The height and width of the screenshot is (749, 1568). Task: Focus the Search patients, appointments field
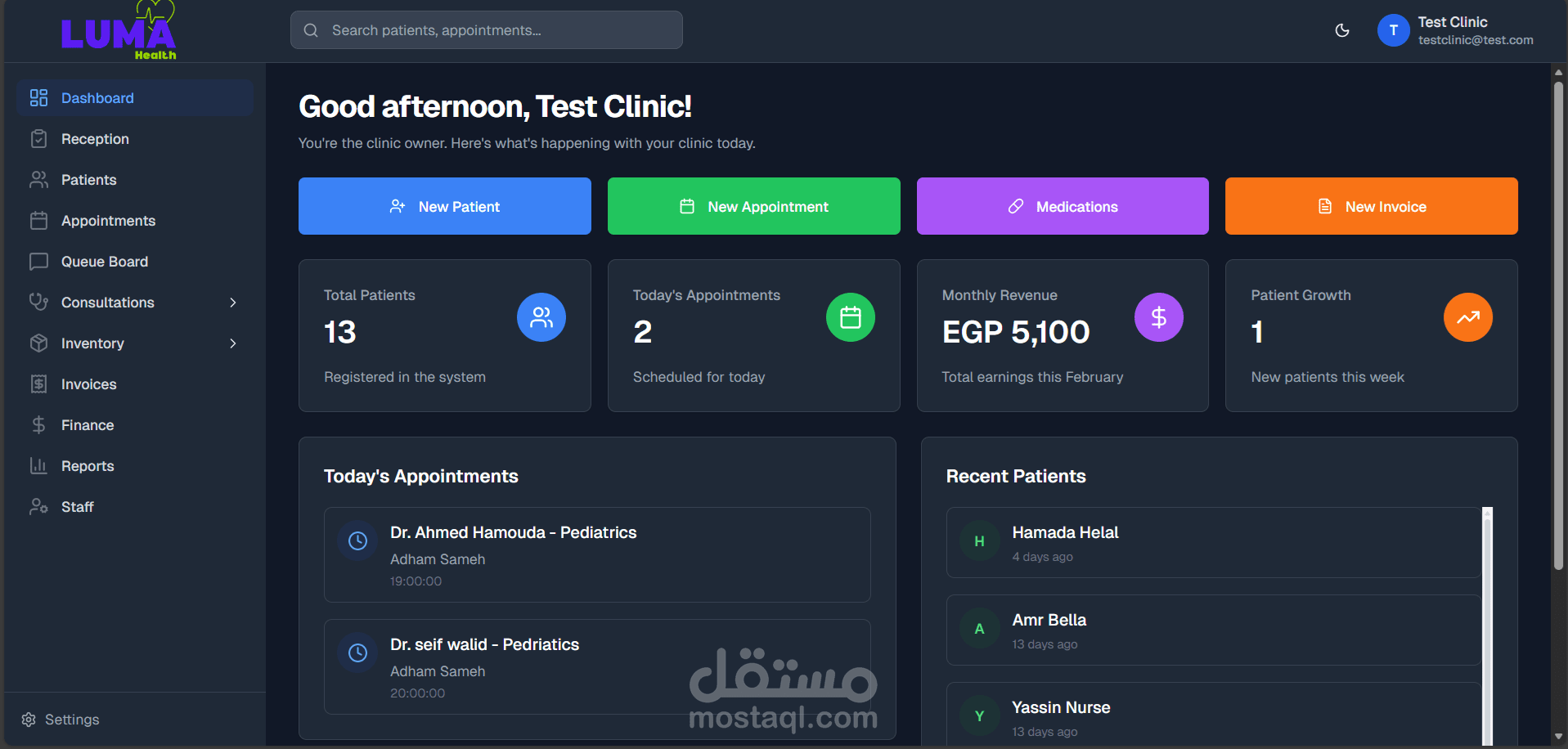coord(487,30)
